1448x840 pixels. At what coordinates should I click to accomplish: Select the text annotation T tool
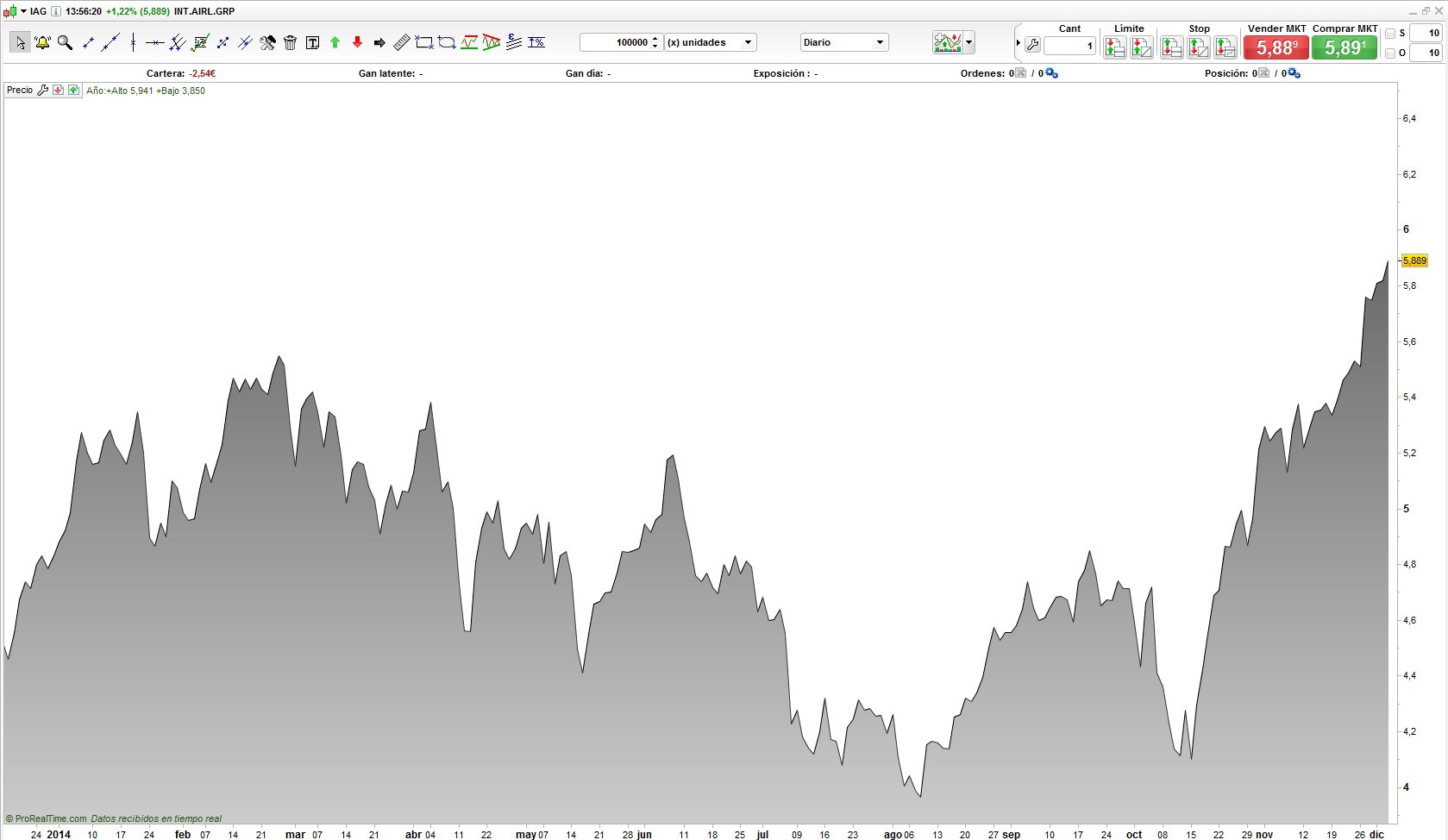[x=312, y=42]
